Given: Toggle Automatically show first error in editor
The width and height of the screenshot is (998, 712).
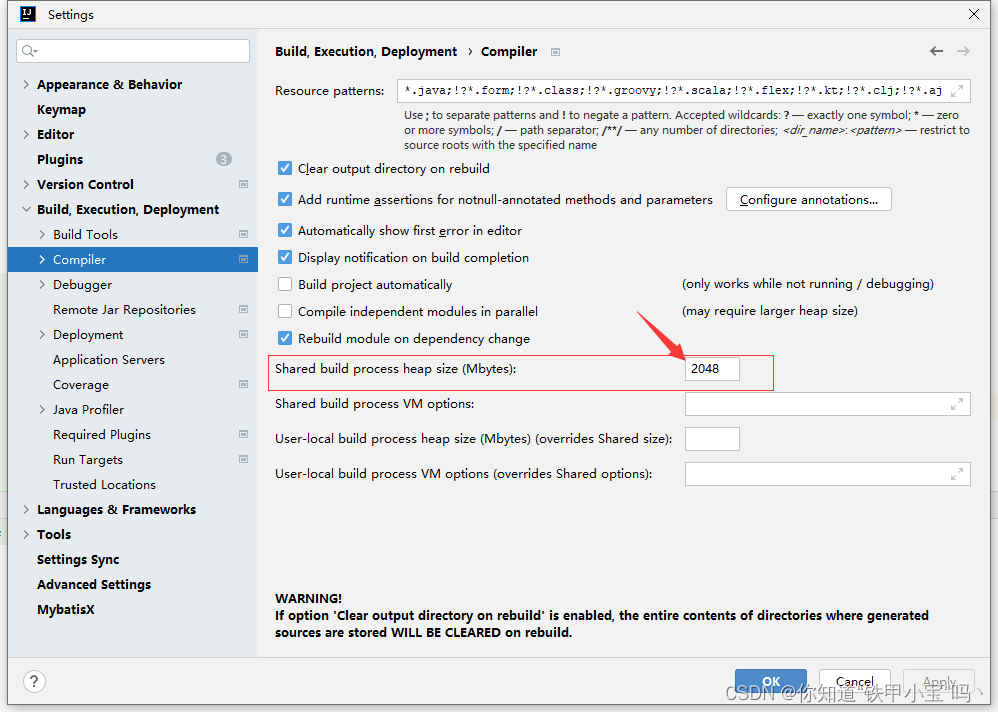Looking at the screenshot, I should (x=285, y=230).
